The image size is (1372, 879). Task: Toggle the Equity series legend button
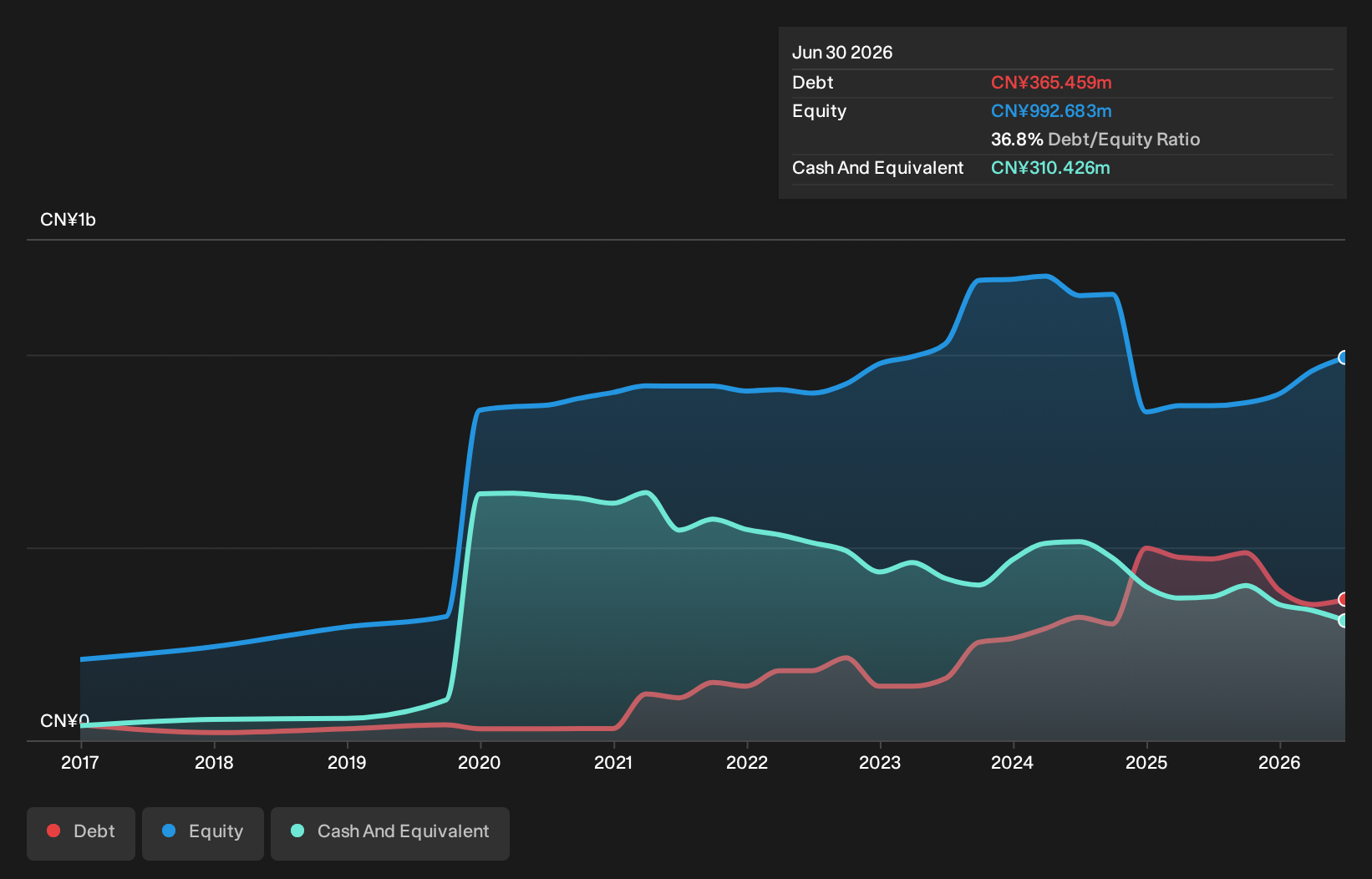pos(203,833)
